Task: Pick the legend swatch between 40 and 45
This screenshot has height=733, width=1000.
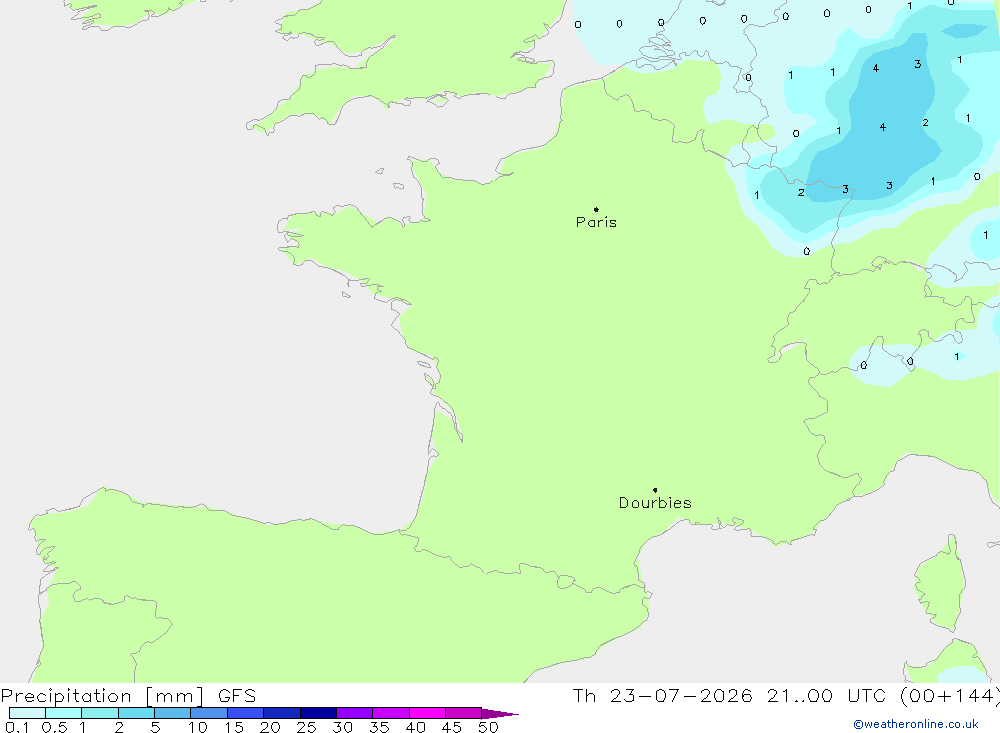Action: [x=427, y=713]
